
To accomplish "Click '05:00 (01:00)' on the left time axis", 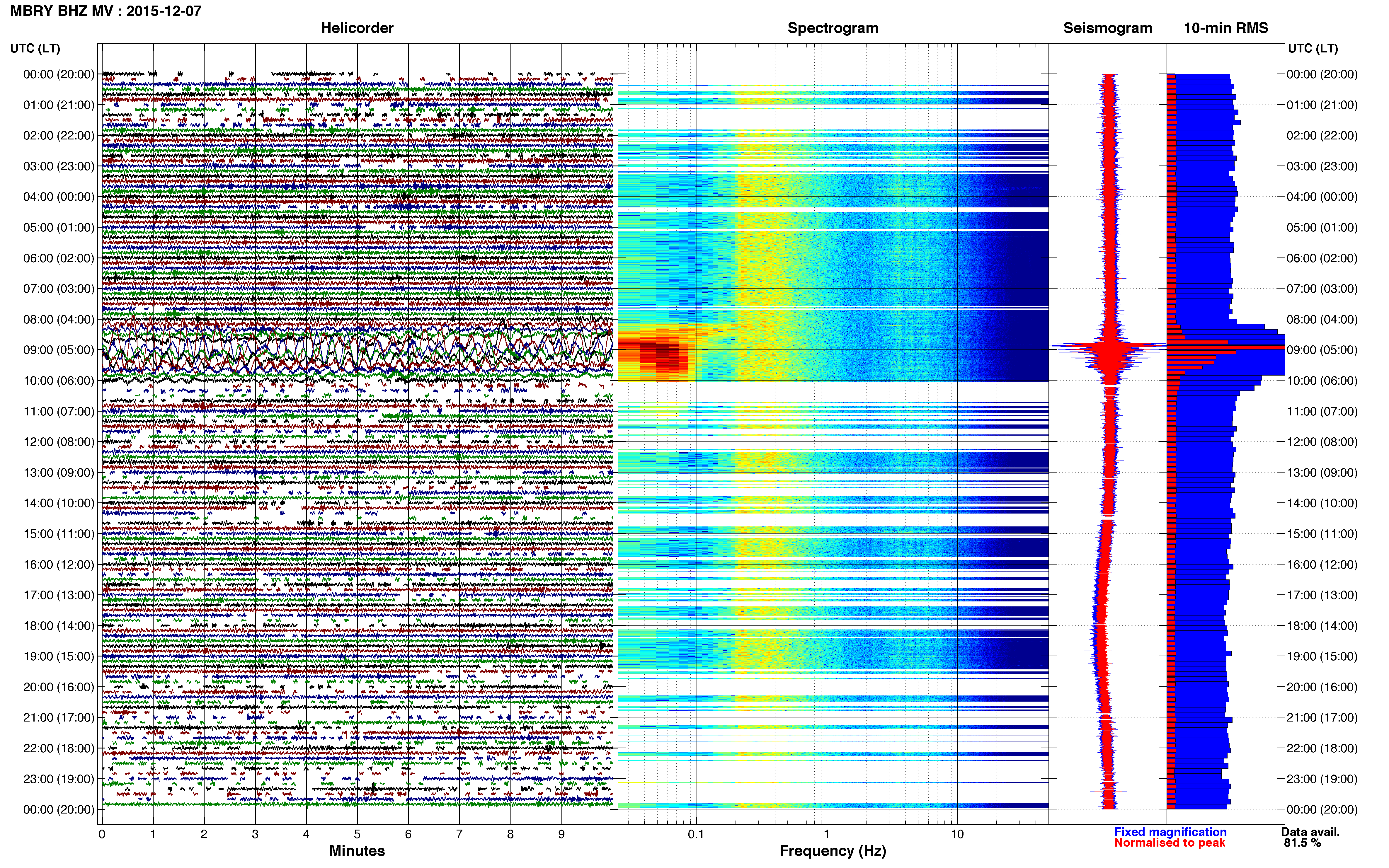I will click(x=59, y=227).
